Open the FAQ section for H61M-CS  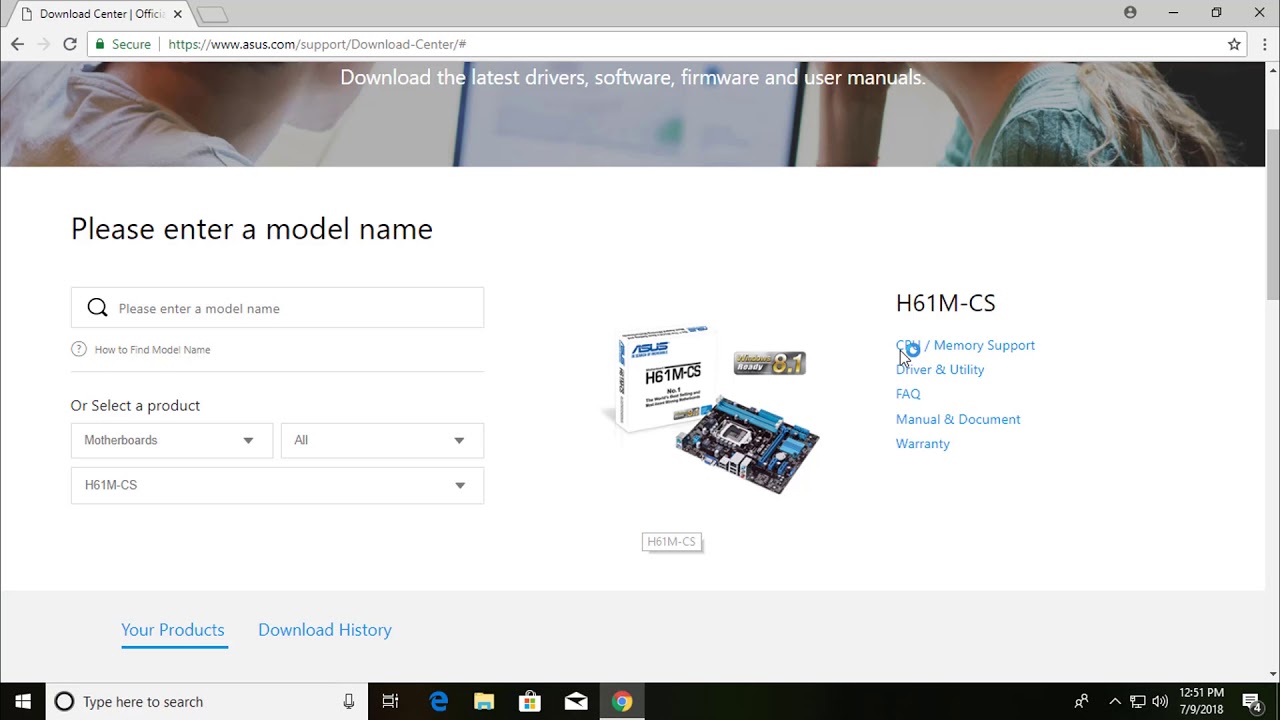(x=907, y=393)
